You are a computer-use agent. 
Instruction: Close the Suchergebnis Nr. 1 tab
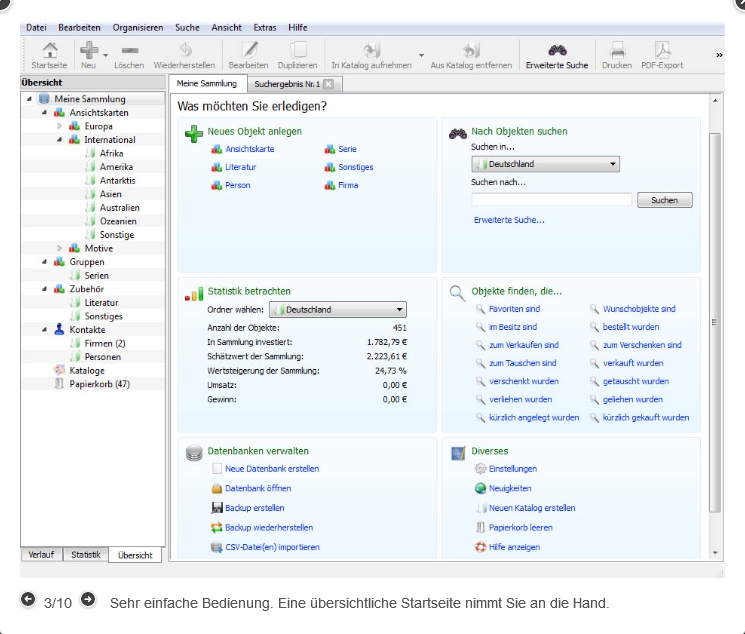[x=327, y=84]
